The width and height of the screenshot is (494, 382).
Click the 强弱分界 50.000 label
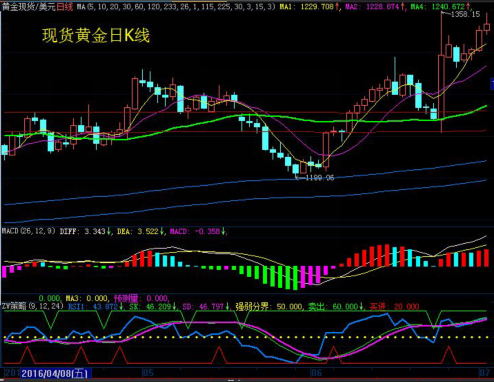(x=269, y=307)
